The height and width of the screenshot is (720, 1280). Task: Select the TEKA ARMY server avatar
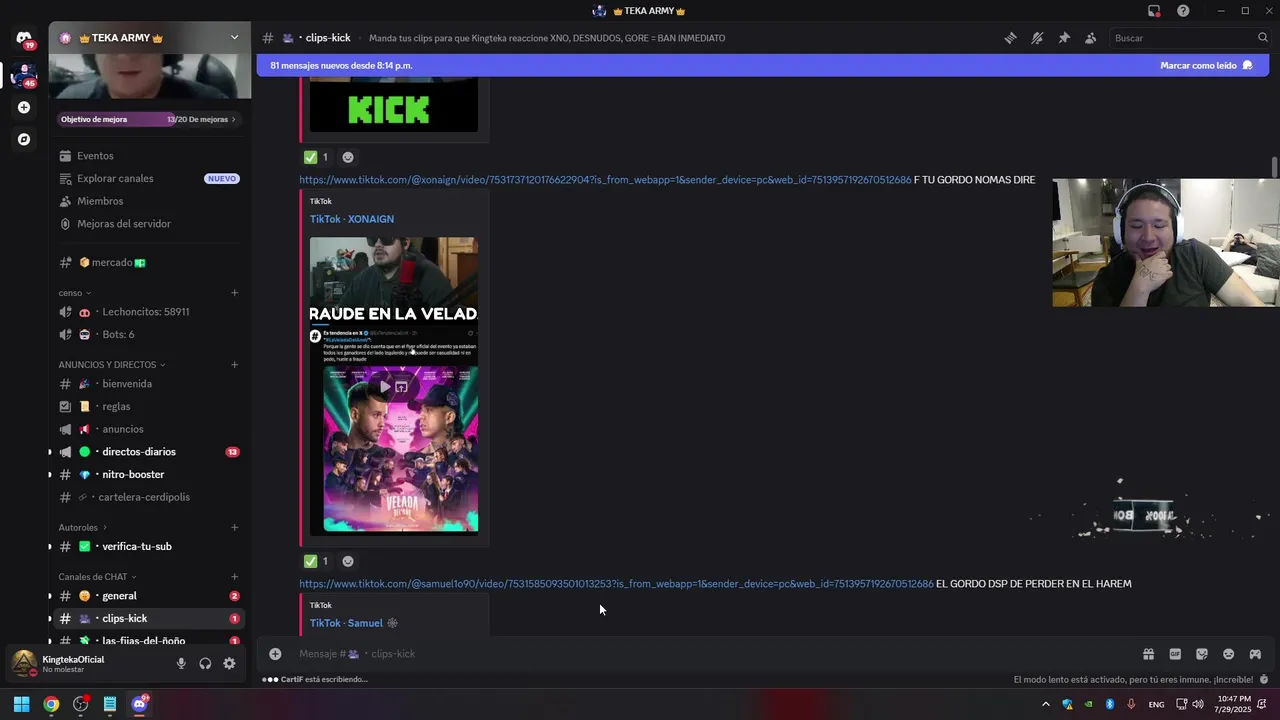click(24, 76)
